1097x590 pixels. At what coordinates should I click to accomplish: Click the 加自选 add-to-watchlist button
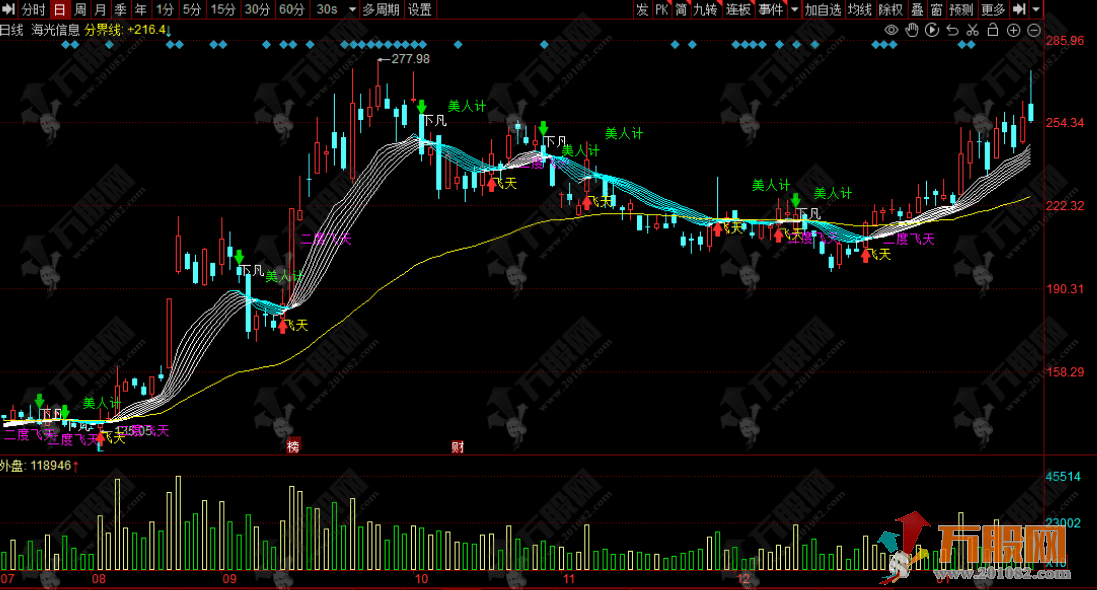click(x=823, y=10)
